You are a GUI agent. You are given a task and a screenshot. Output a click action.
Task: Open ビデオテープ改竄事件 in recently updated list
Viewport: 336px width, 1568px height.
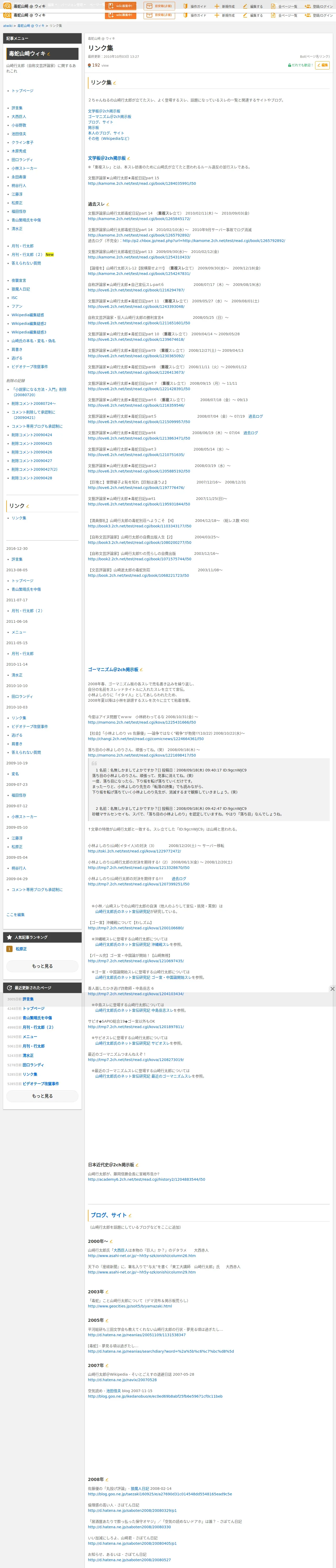pos(41,1084)
